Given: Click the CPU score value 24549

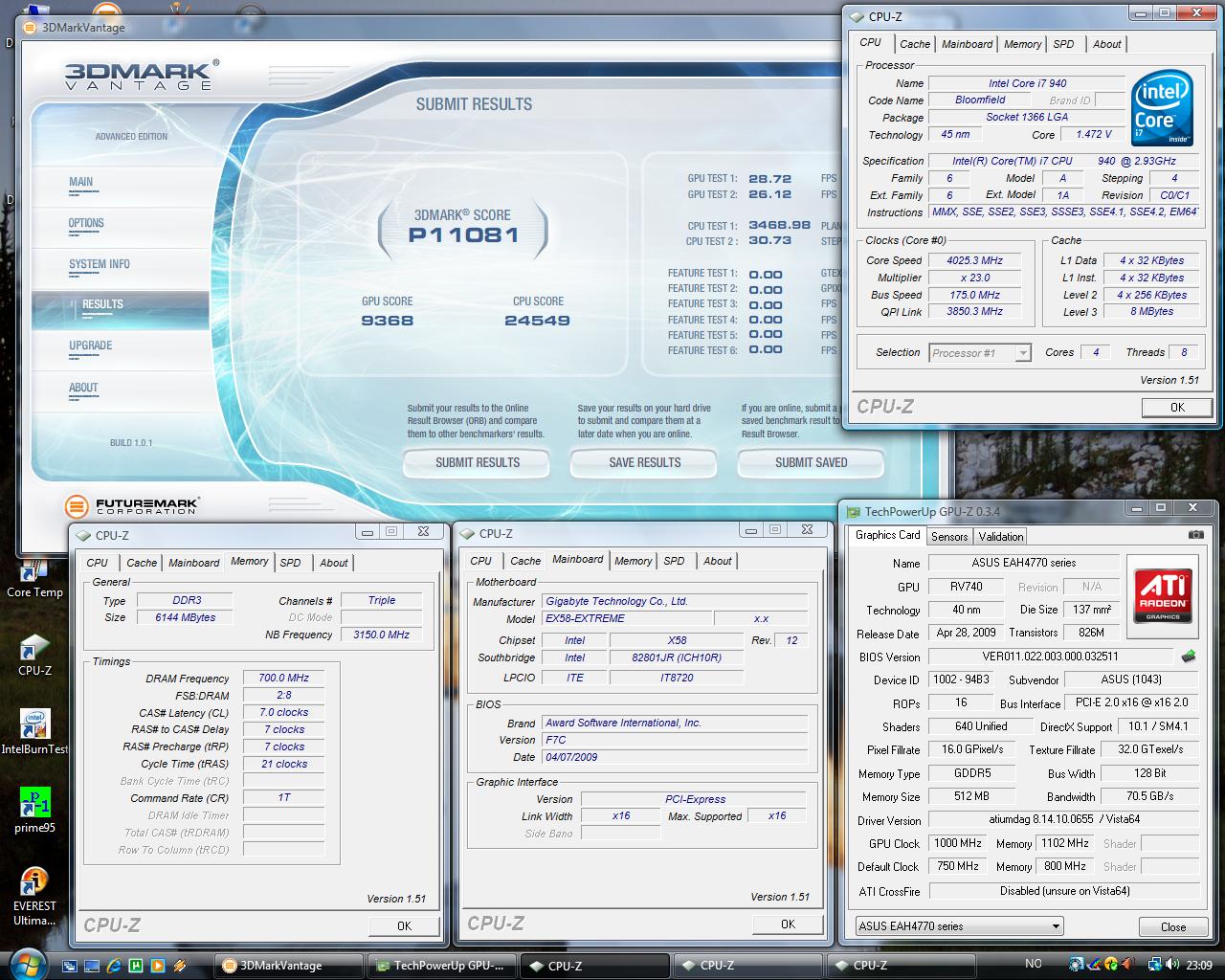Looking at the screenshot, I should pos(537,321).
